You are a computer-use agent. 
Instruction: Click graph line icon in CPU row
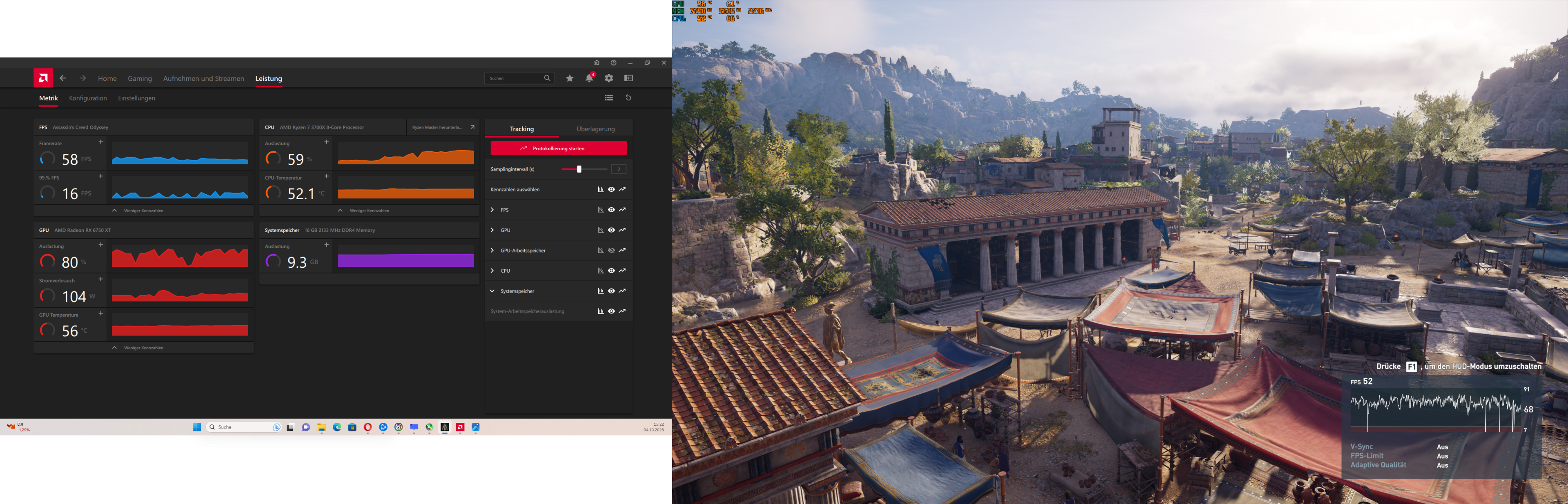[x=622, y=270]
